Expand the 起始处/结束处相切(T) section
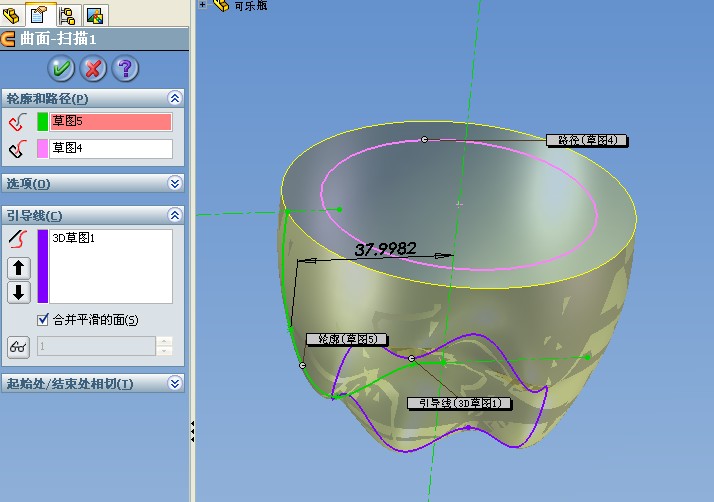 (x=175, y=383)
